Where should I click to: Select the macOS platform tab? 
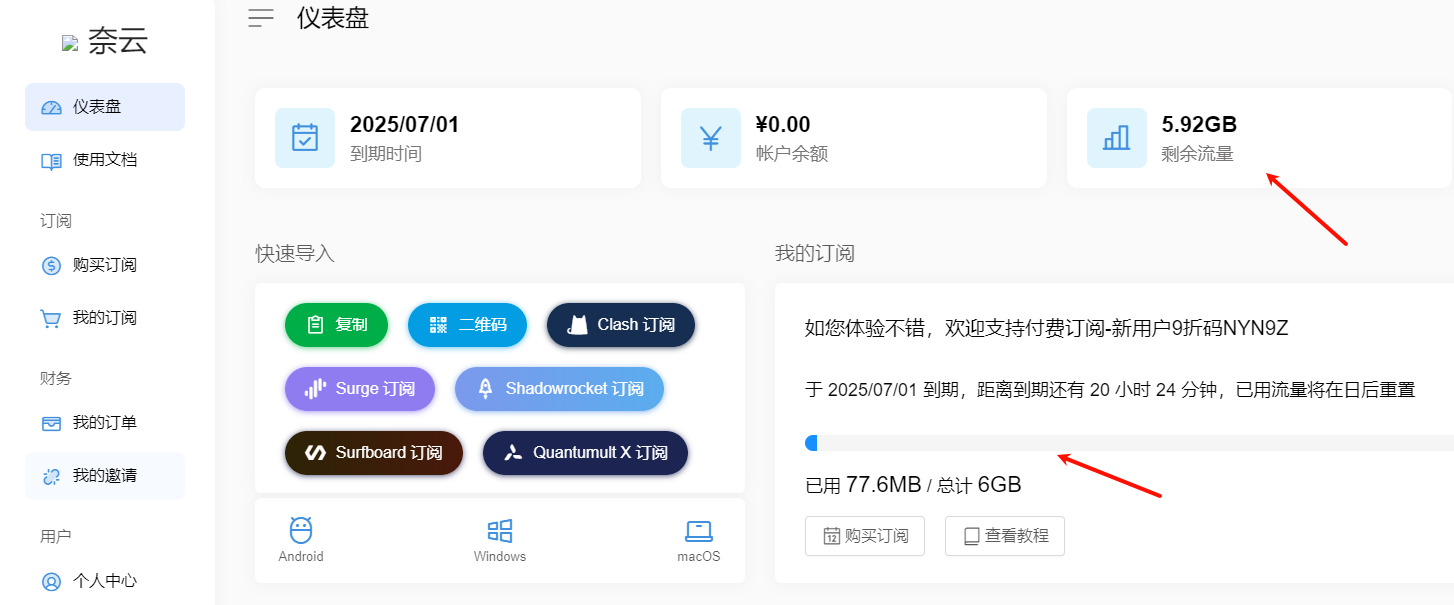click(x=698, y=541)
